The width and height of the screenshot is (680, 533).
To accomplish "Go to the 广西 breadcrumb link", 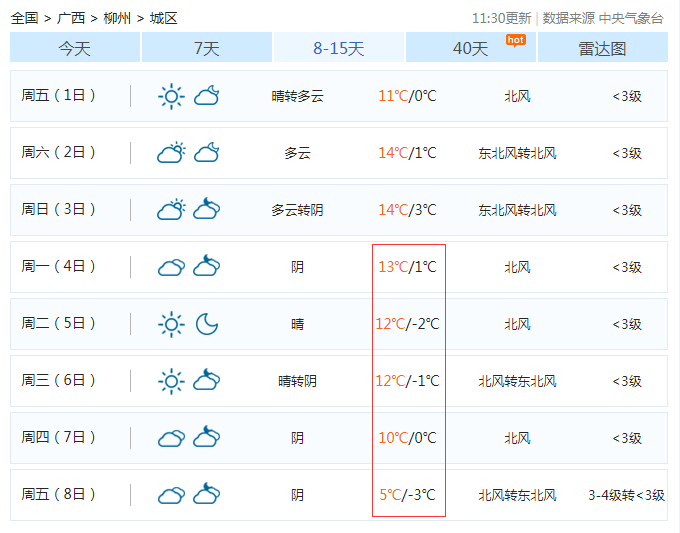I will (x=71, y=18).
